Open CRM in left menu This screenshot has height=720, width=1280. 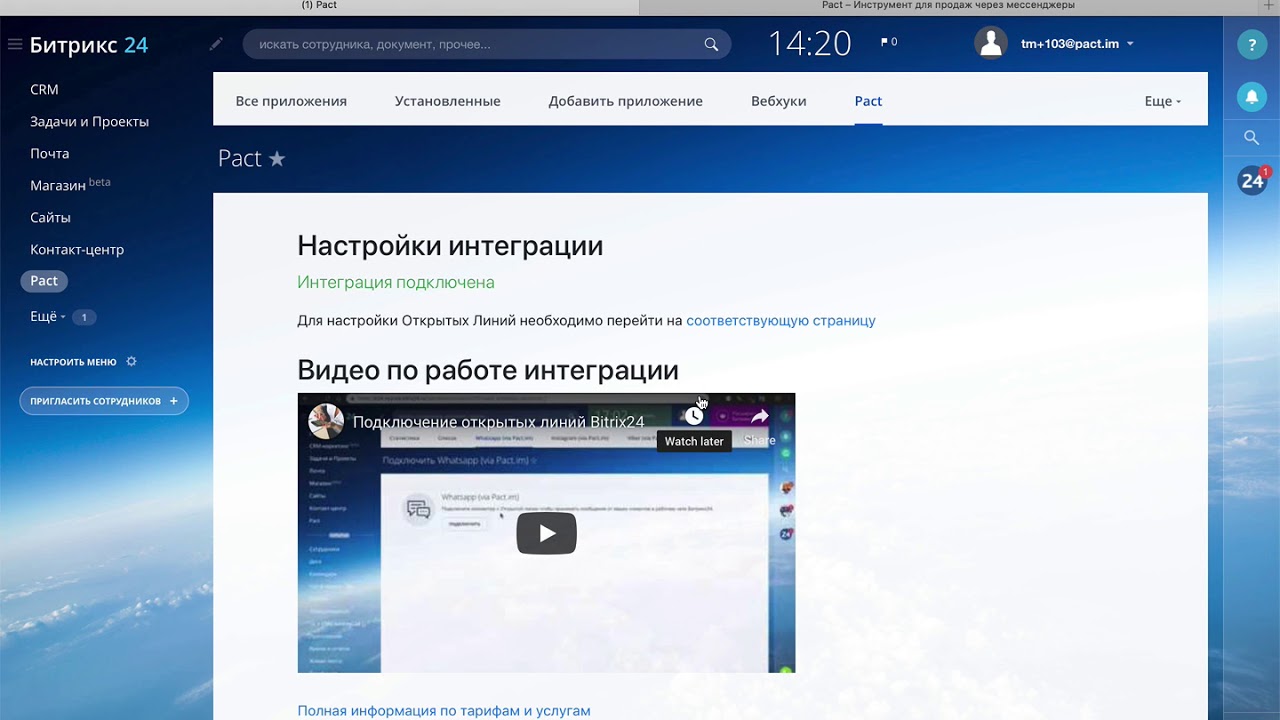pos(44,89)
